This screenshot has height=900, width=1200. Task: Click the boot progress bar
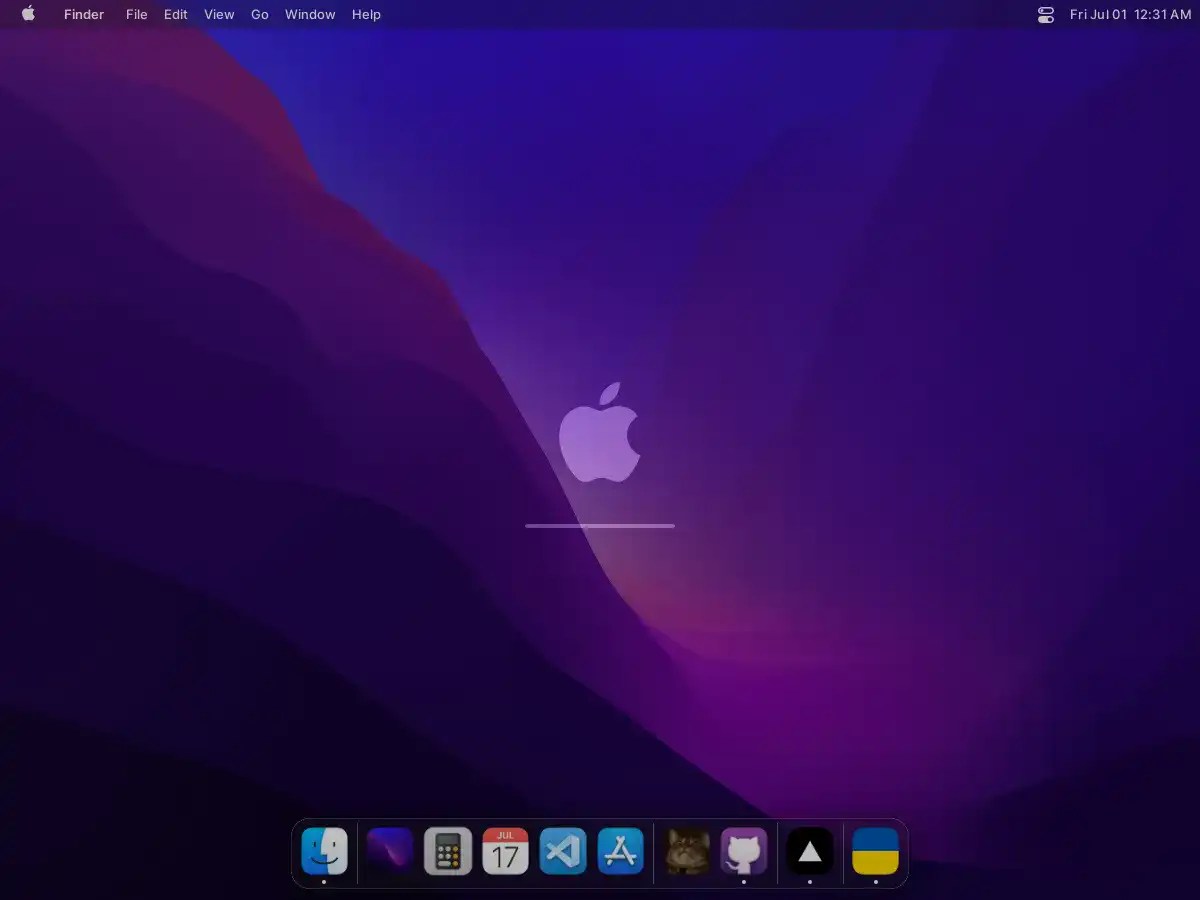(600, 526)
